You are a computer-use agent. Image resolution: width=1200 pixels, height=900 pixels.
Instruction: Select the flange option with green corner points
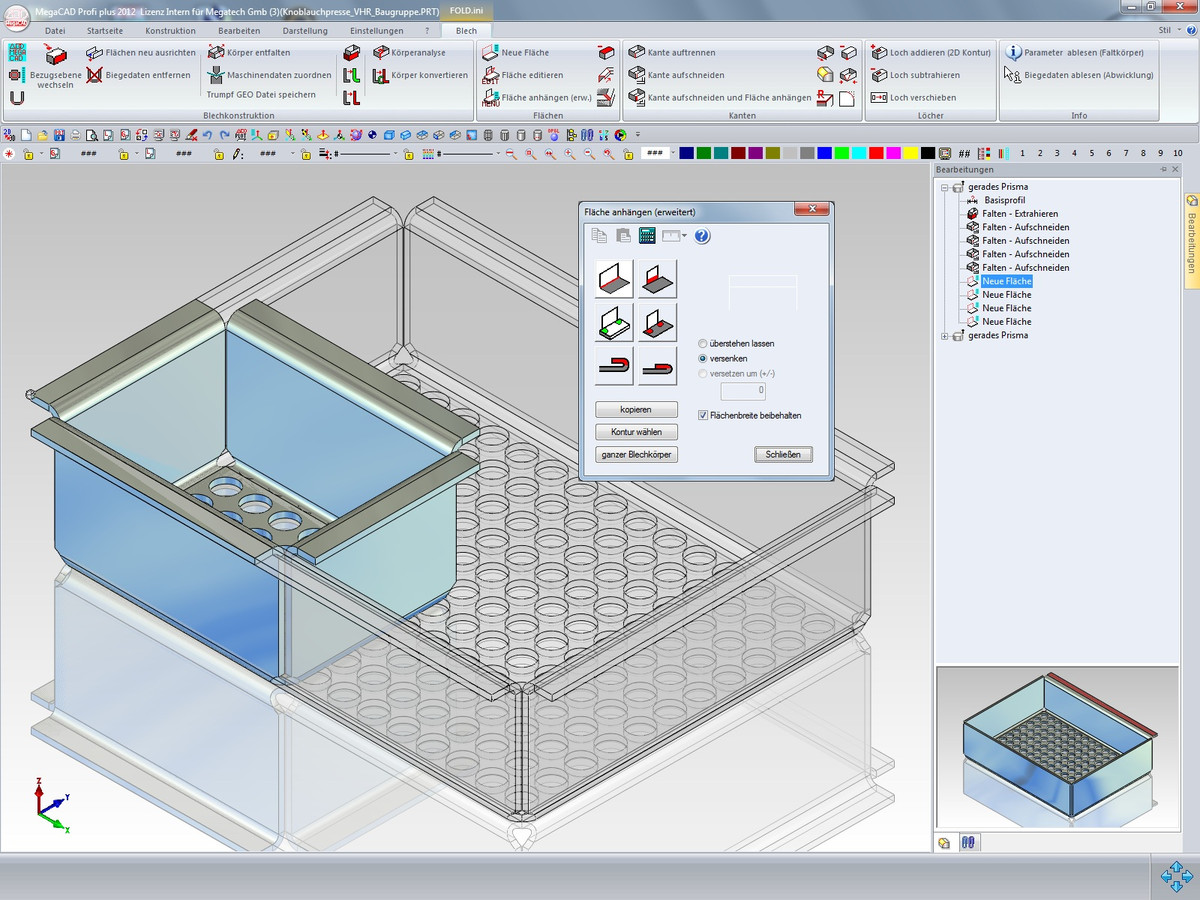(x=614, y=323)
